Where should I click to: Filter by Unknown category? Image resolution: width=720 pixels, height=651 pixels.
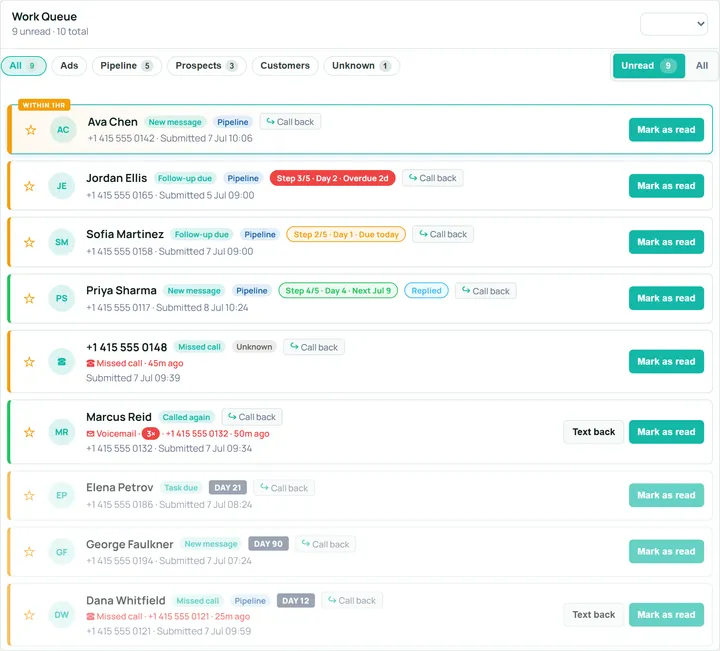(x=361, y=66)
